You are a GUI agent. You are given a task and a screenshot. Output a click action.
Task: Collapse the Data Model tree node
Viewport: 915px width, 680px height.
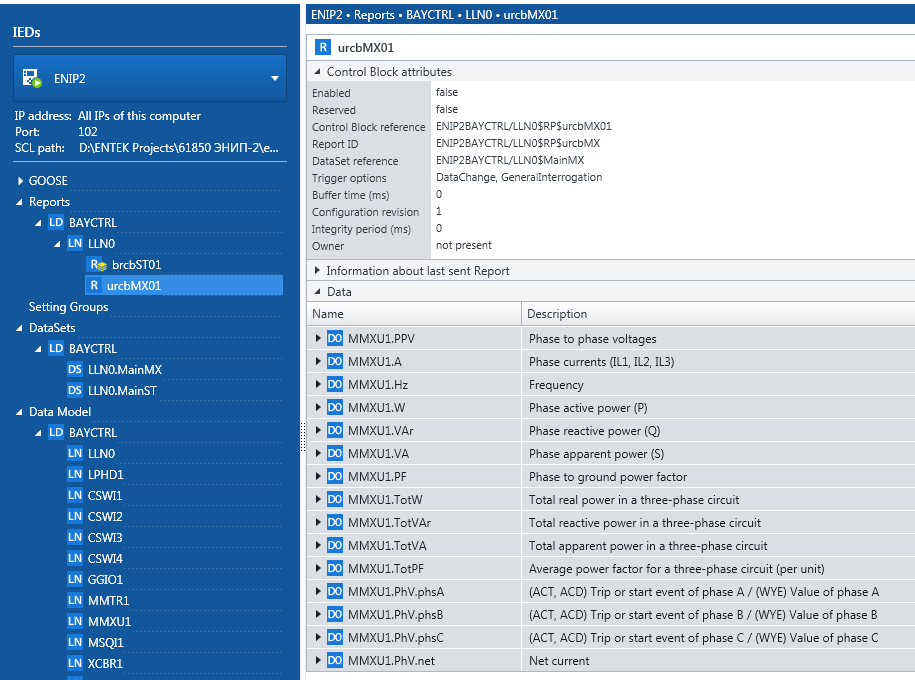tap(20, 412)
